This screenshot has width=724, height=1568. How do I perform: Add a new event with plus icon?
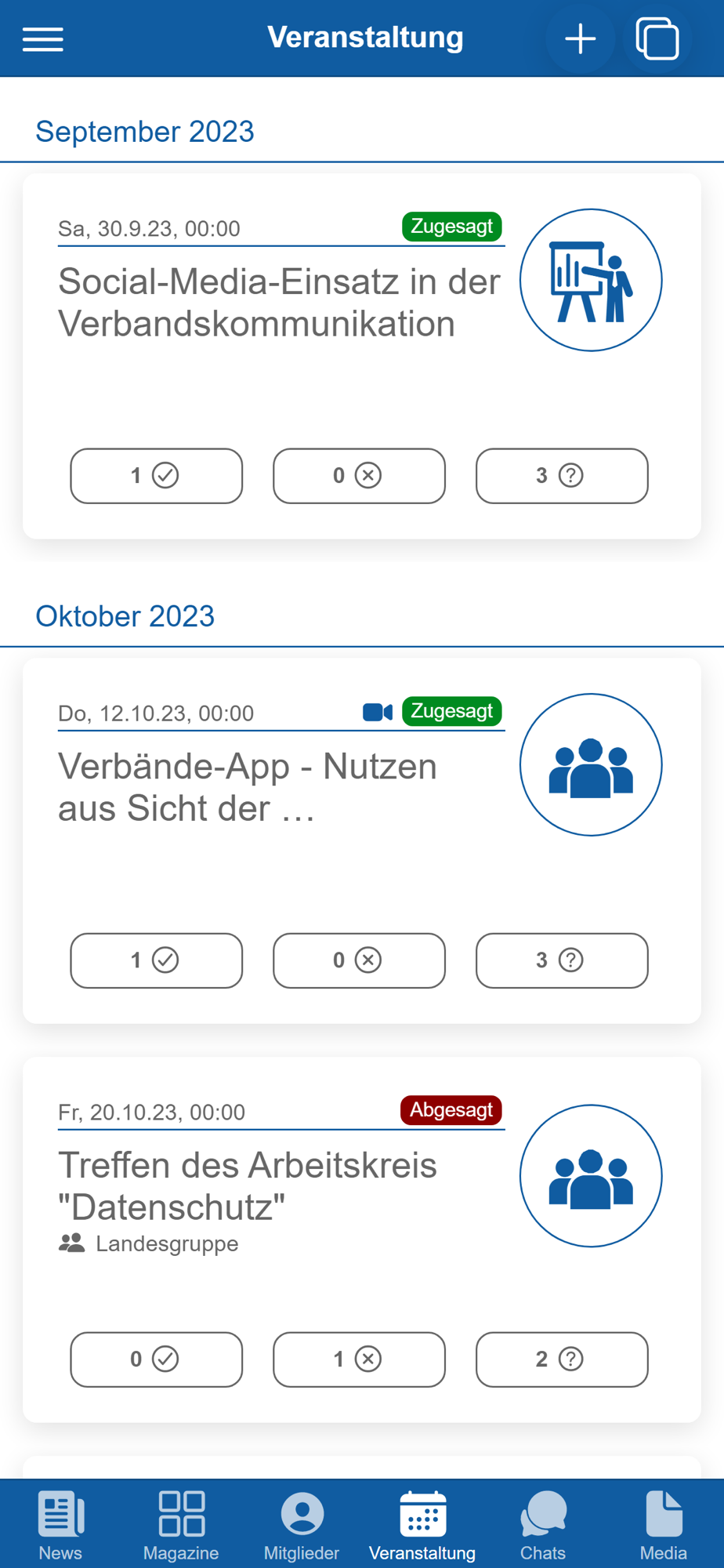(581, 38)
